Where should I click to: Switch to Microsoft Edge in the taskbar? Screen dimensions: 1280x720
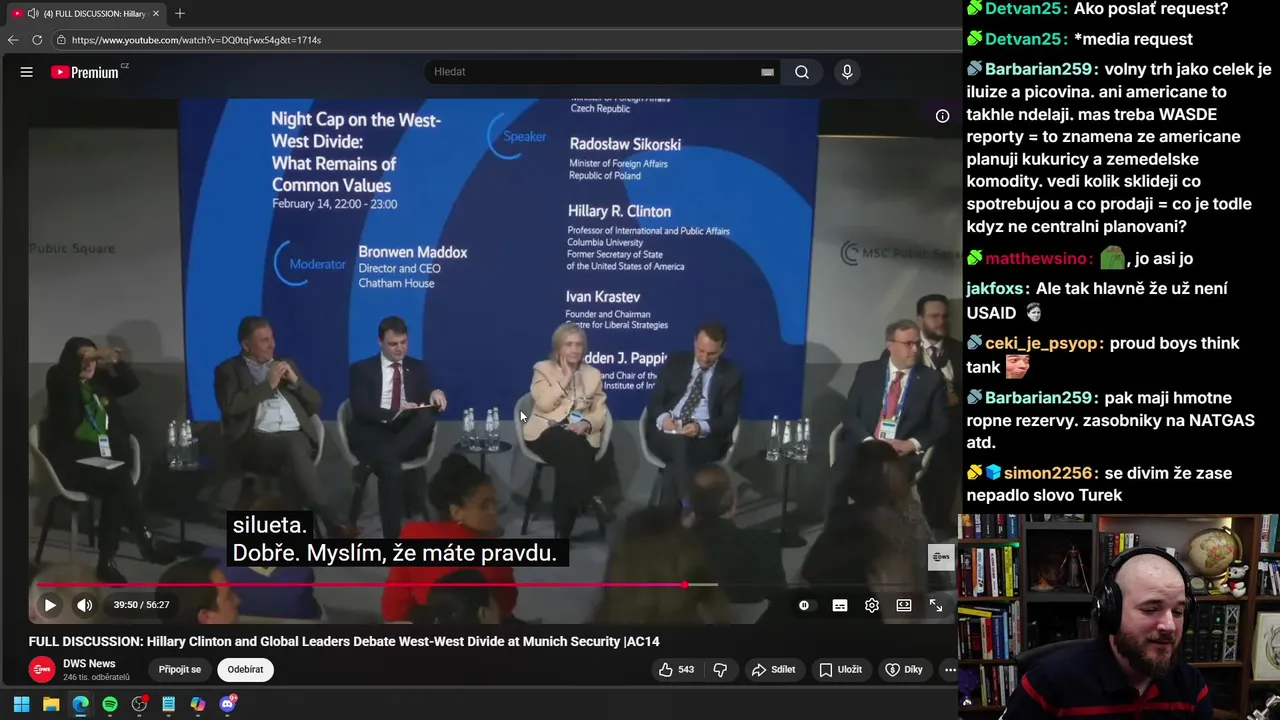(80, 704)
